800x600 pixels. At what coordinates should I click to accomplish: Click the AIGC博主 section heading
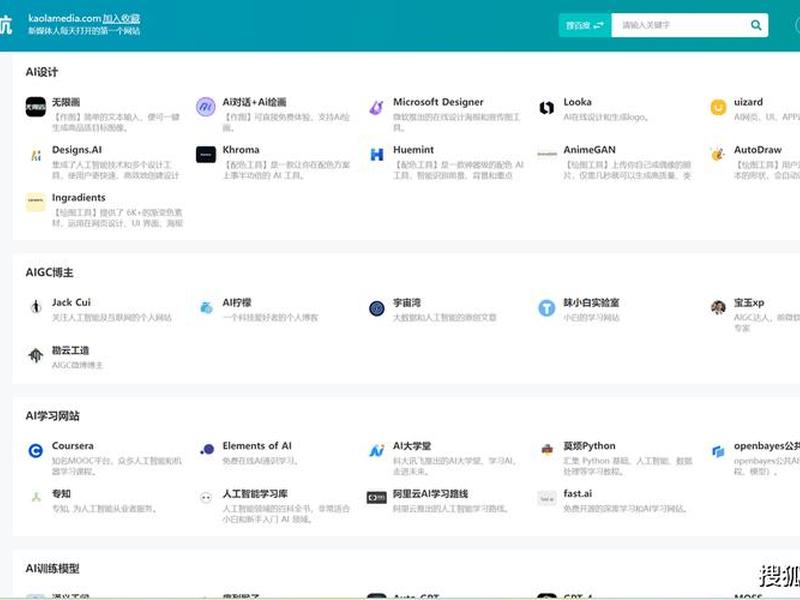tap(49, 272)
